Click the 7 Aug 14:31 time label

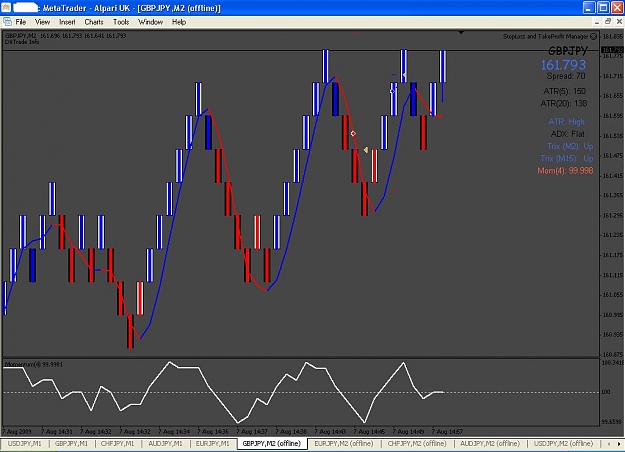57,431
